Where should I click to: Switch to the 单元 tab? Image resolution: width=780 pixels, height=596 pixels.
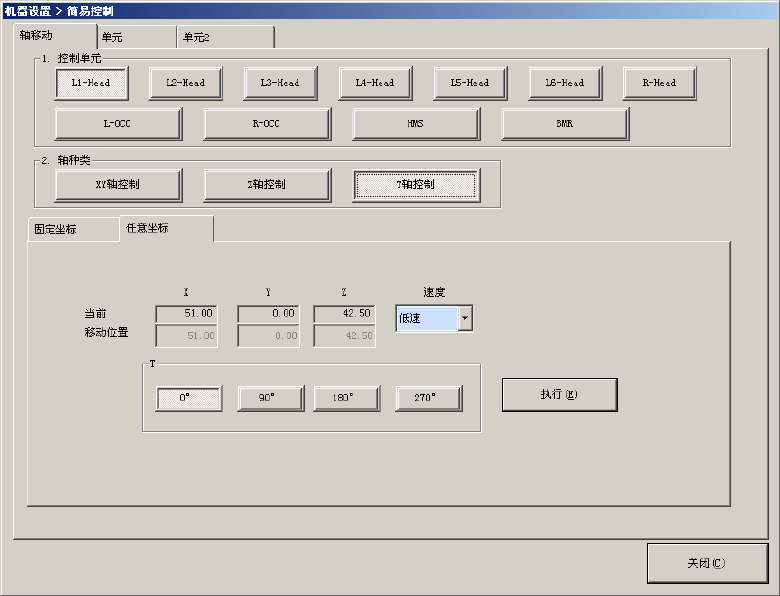[x=137, y=37]
